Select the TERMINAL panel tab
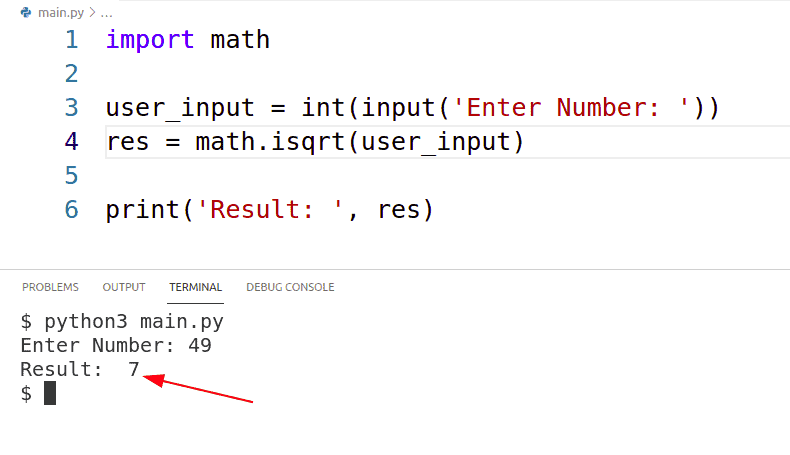 (x=196, y=287)
